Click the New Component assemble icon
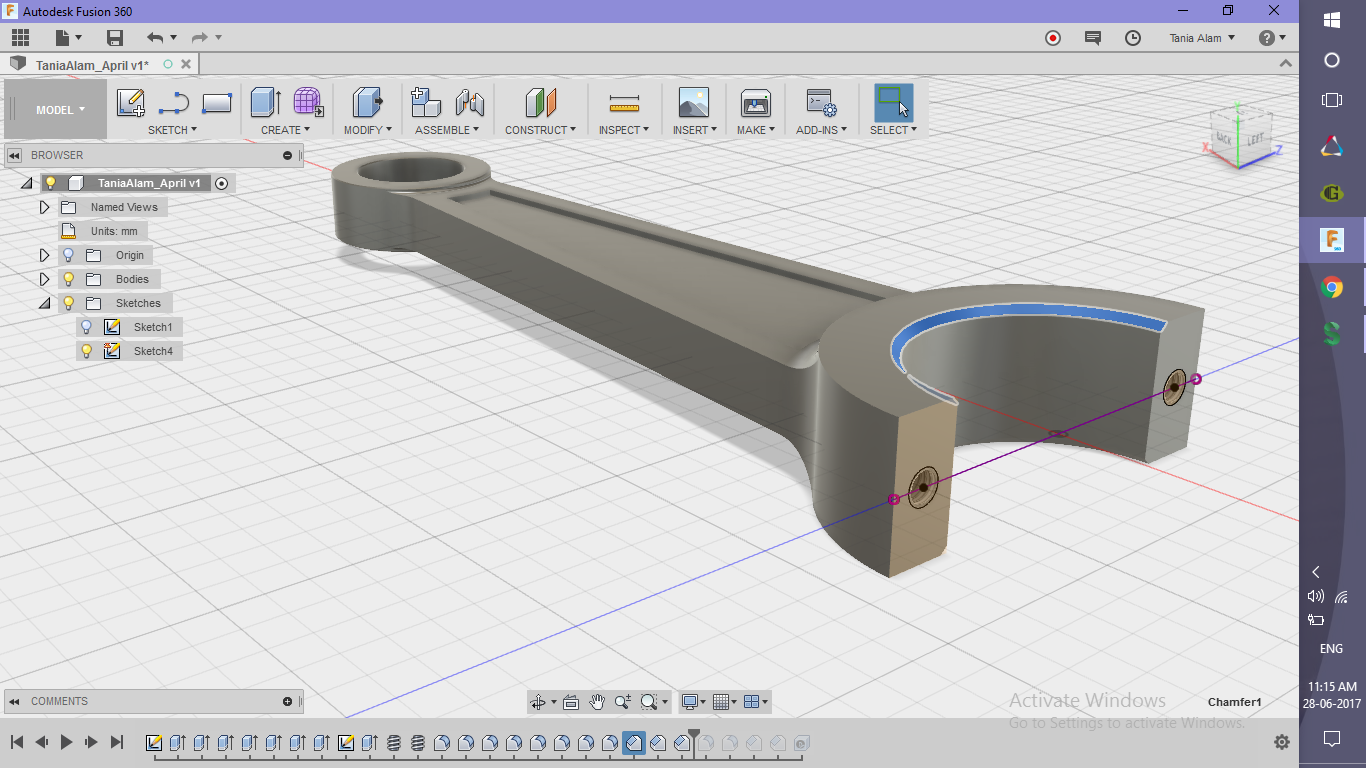Screen dimensions: 1366x768 426,103
